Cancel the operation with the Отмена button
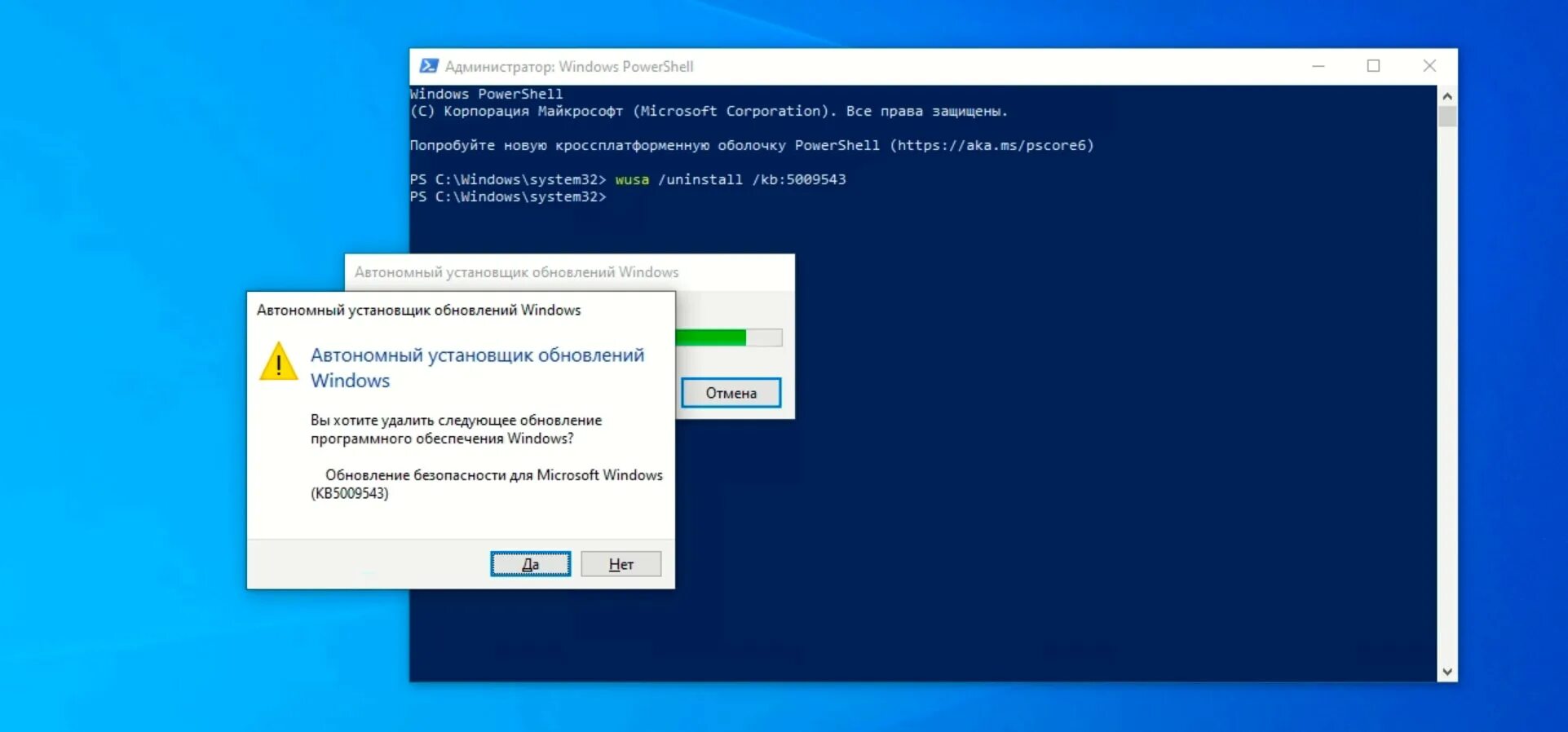The image size is (1568, 732). click(x=731, y=393)
